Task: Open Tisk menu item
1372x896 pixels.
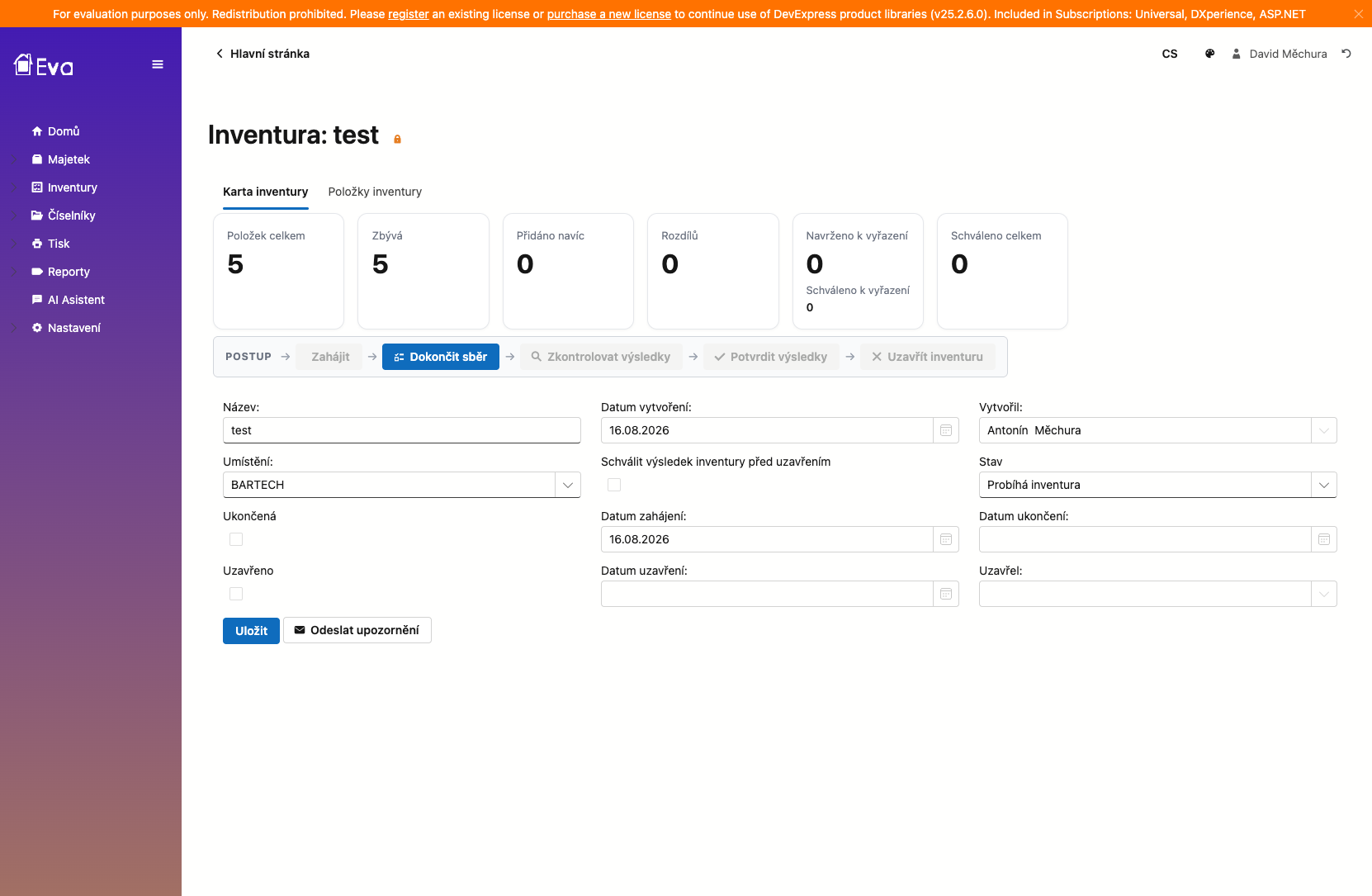Action: tap(59, 244)
